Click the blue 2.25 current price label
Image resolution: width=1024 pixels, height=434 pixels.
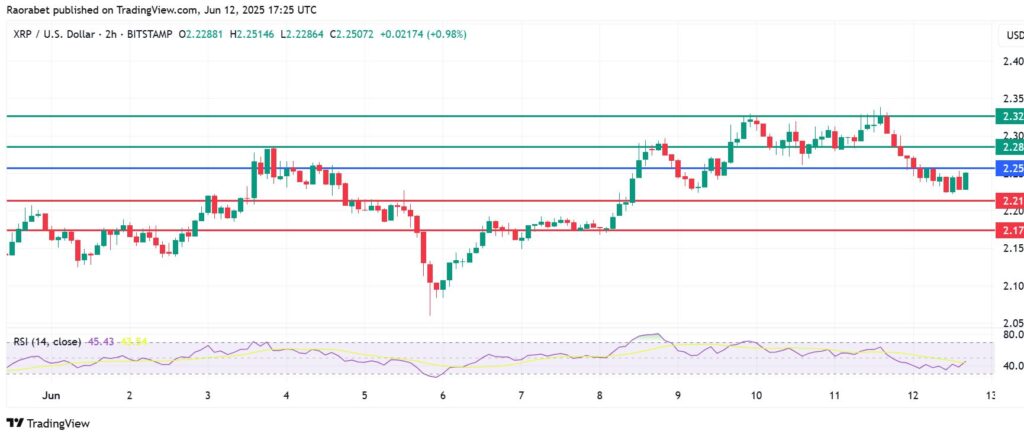(x=1008, y=169)
